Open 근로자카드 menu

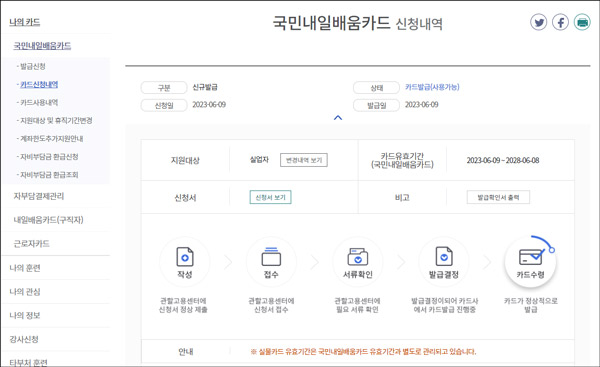coord(31,243)
